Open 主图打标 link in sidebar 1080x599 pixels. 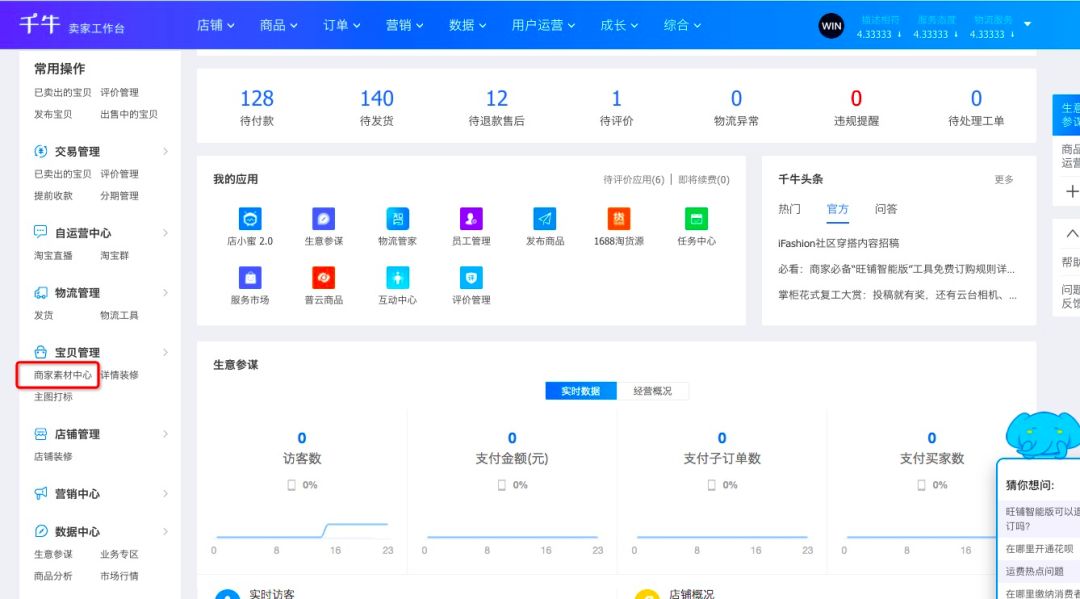(x=53, y=397)
